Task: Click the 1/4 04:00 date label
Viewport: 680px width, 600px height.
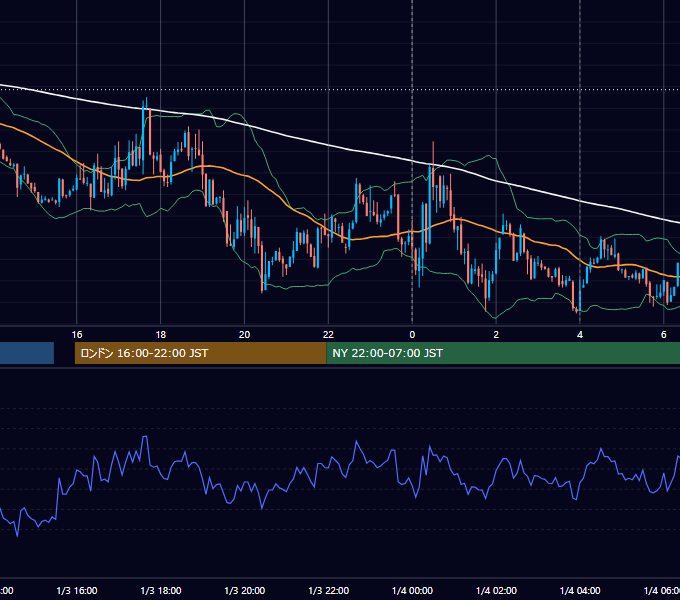Action: tap(580, 590)
